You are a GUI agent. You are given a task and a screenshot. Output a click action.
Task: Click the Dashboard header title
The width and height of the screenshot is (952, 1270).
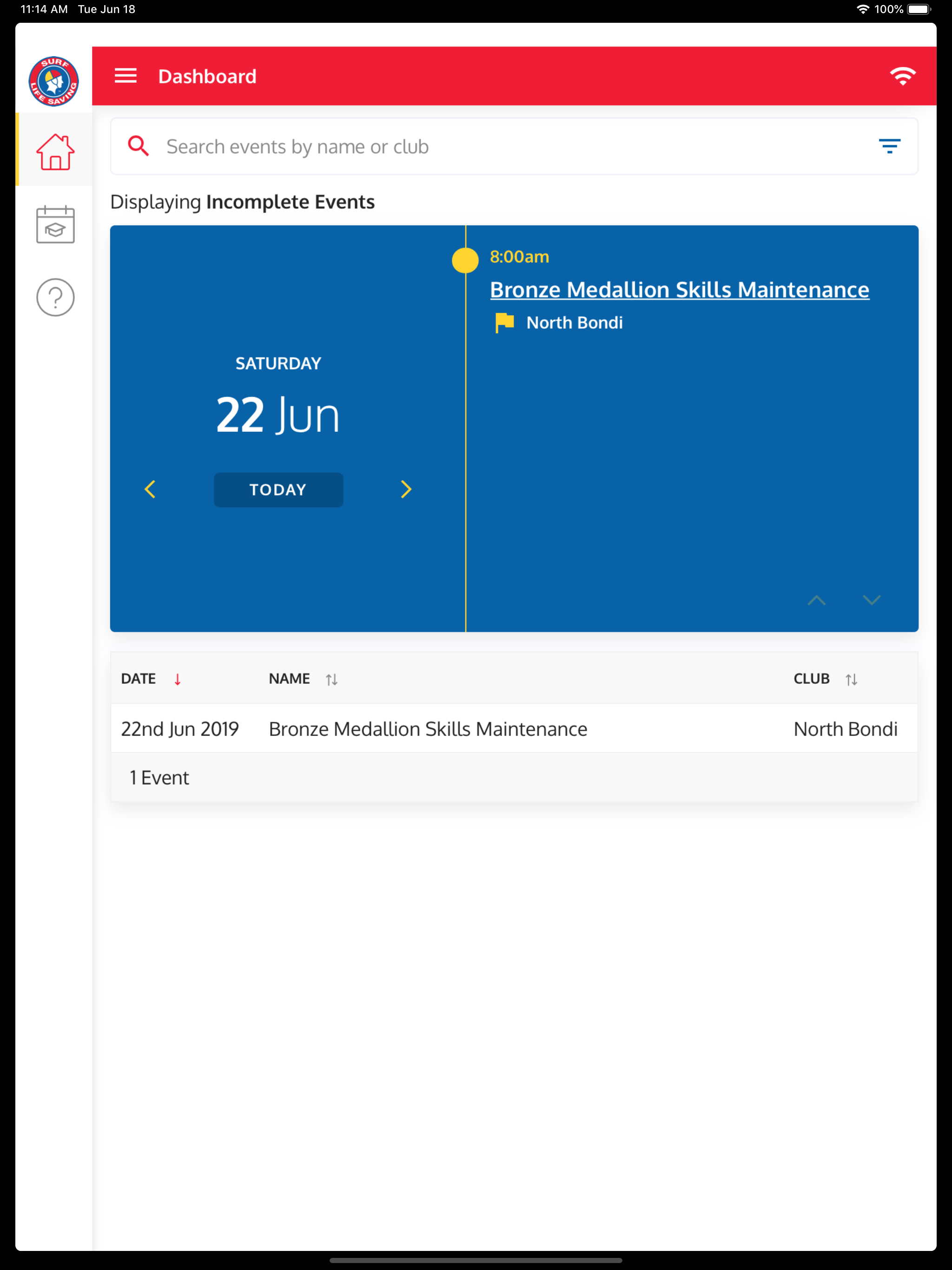click(207, 76)
